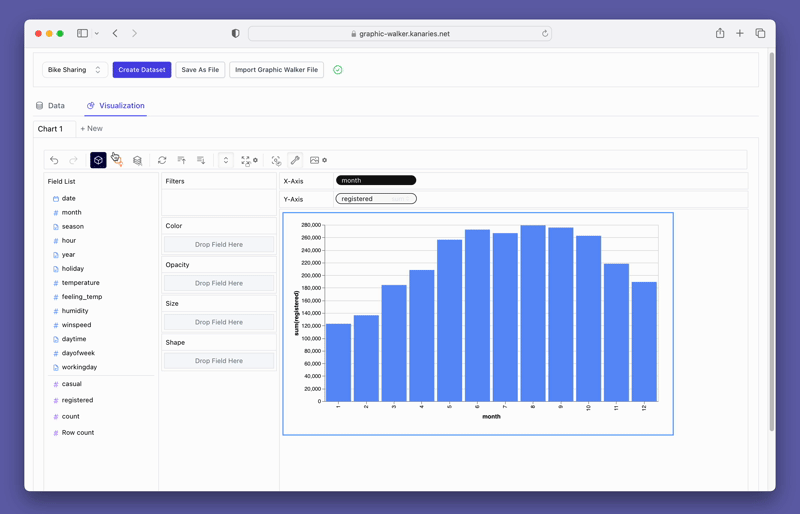
Task: Toggle the axes resize stepper button
Action: click(x=226, y=160)
